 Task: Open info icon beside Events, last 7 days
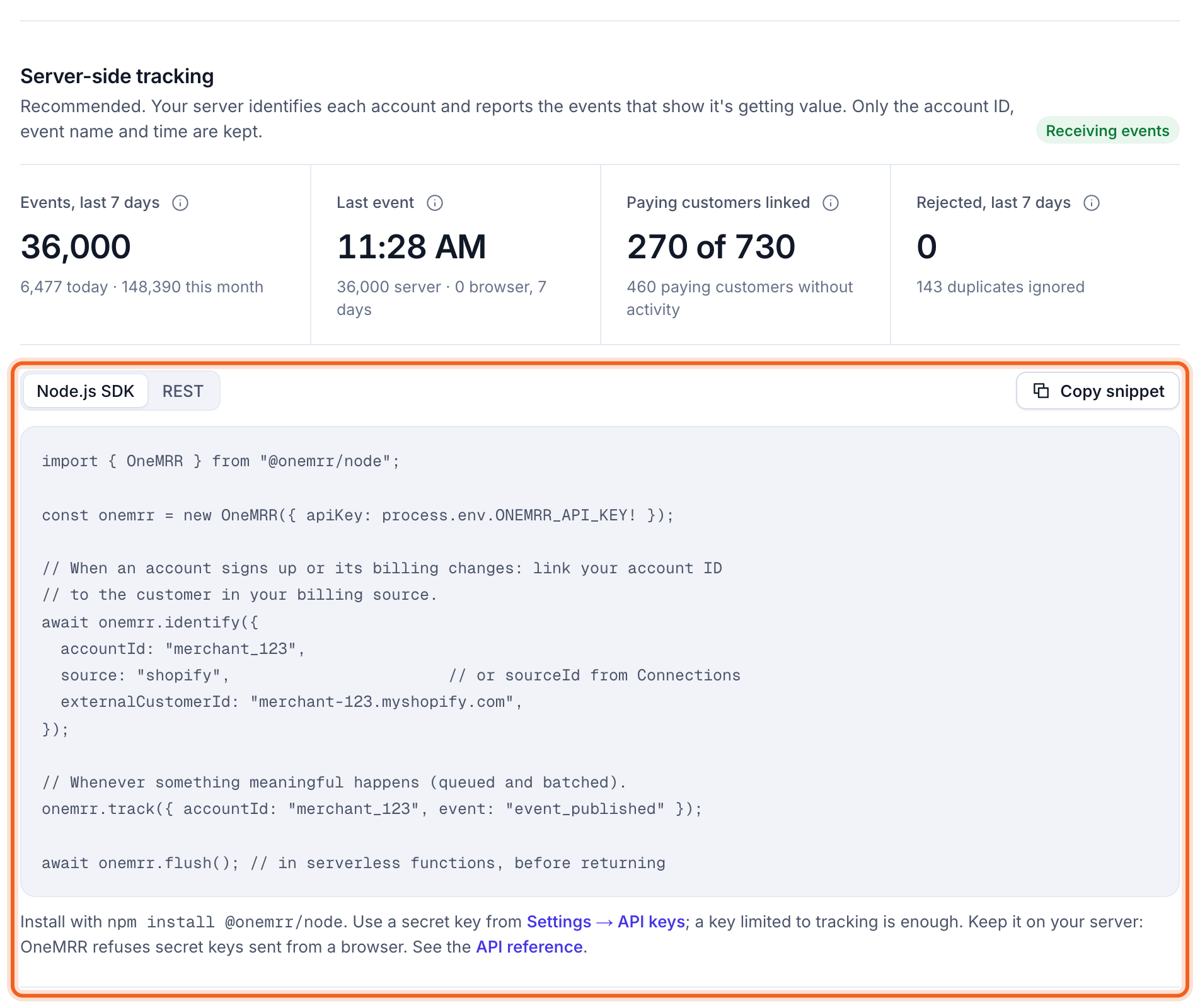(x=180, y=203)
